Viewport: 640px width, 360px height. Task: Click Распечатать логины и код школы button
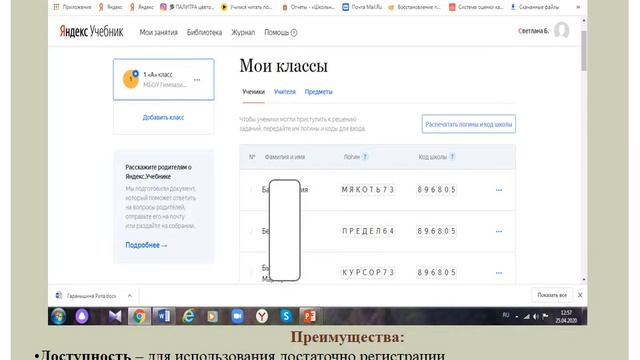pos(469,124)
